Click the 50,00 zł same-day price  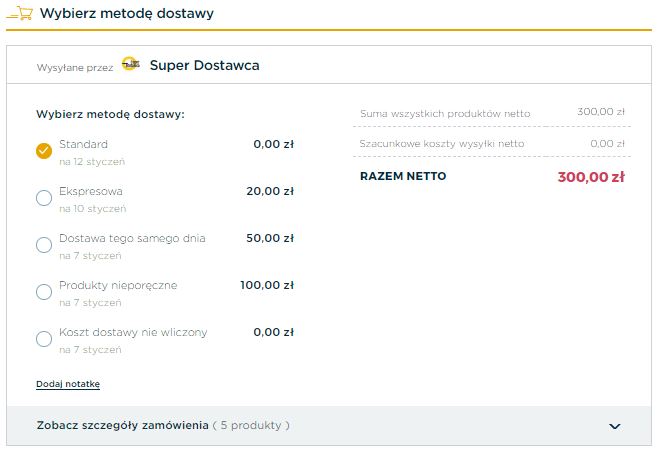click(x=270, y=238)
